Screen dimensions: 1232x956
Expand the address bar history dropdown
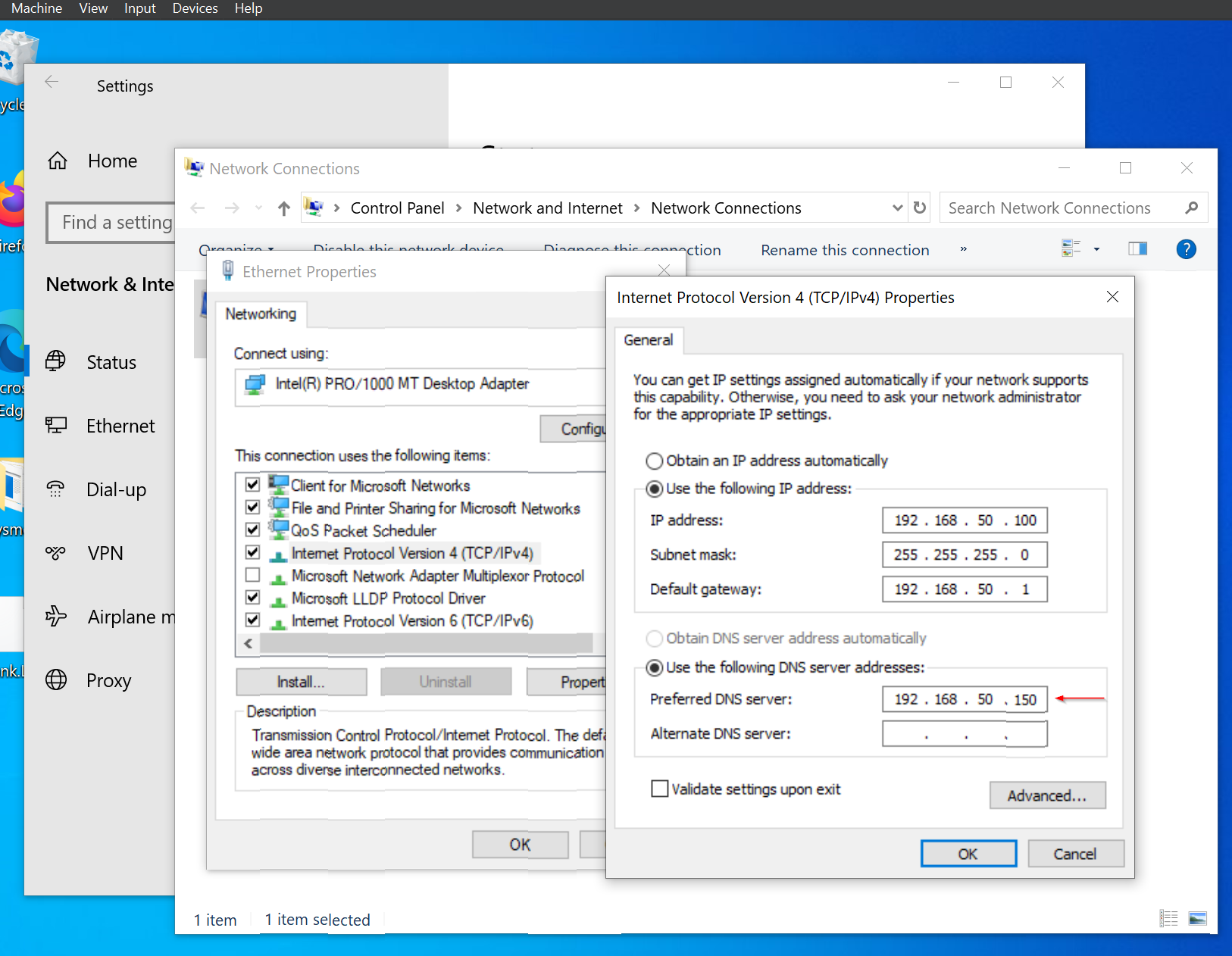(897, 208)
